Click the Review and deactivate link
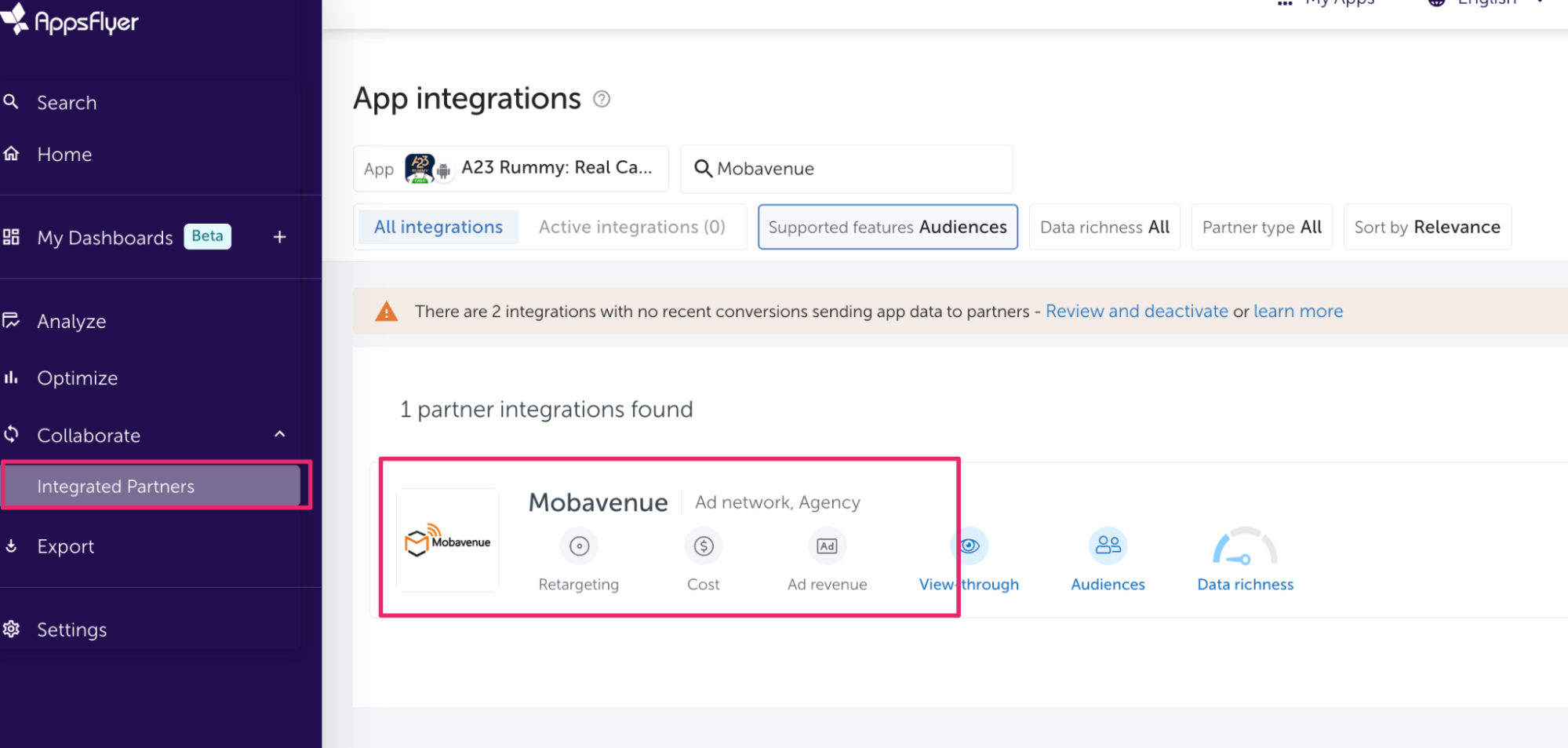1568x748 pixels. click(1137, 312)
